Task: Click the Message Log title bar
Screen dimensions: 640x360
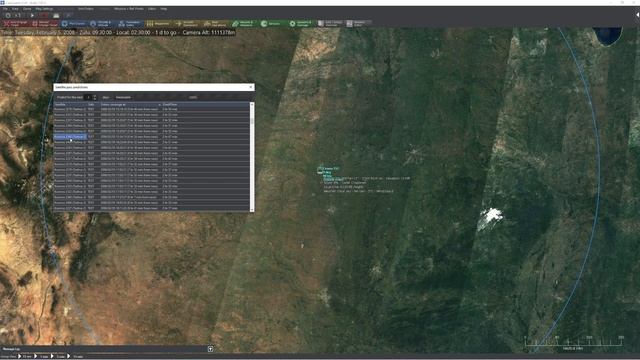Action: pos(107,349)
